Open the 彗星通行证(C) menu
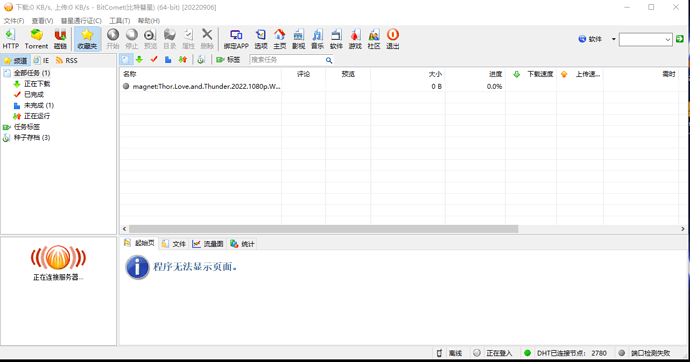 click(81, 21)
